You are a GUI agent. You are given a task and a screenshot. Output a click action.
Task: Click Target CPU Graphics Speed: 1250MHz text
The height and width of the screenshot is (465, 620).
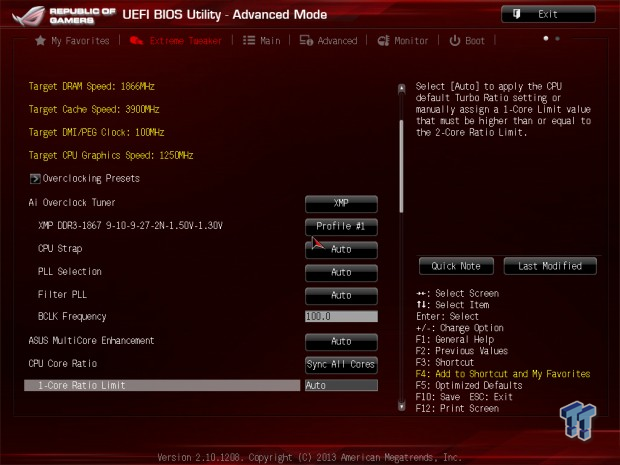coord(111,155)
